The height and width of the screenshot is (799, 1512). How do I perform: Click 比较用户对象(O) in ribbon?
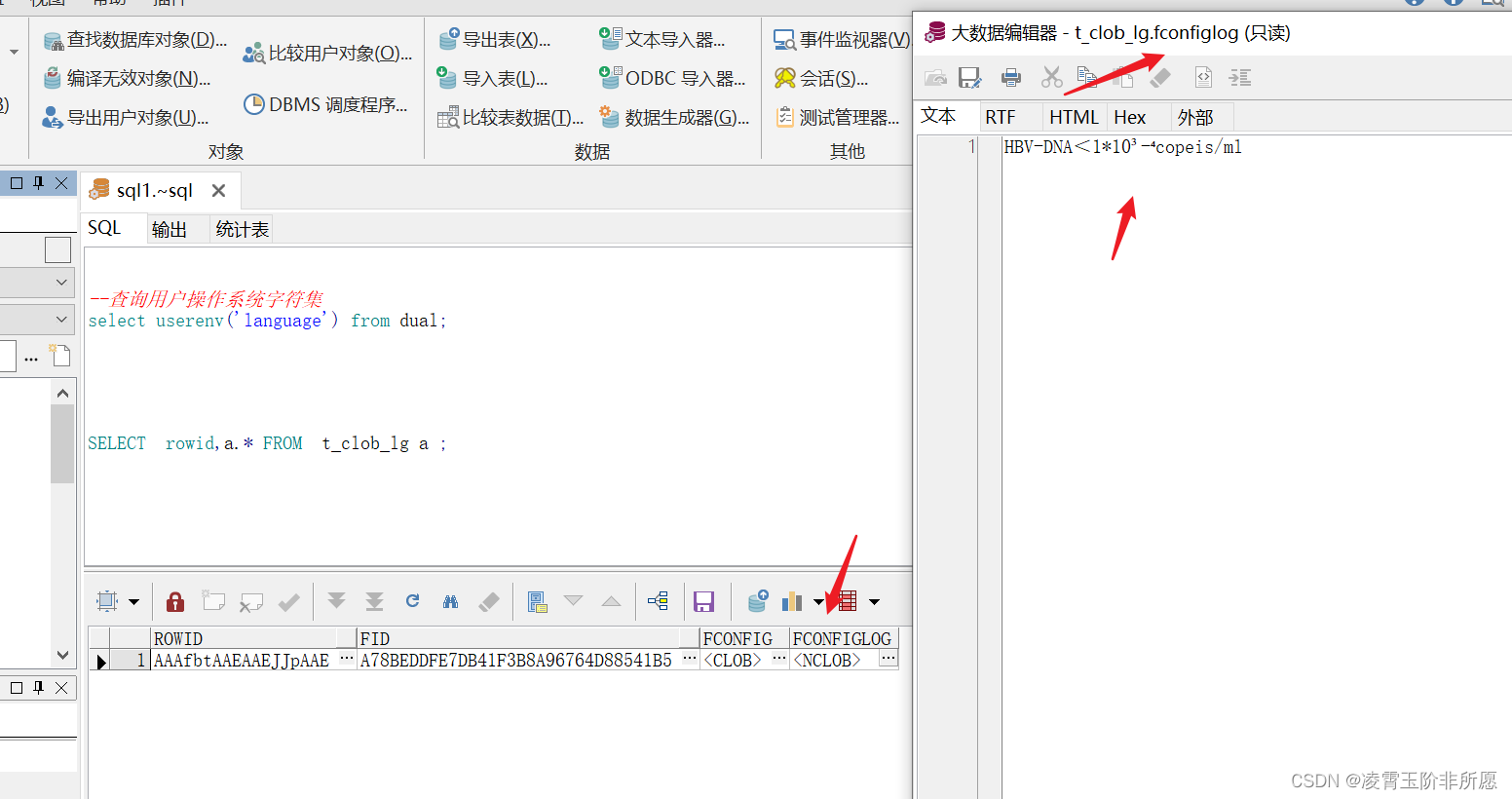(x=327, y=54)
